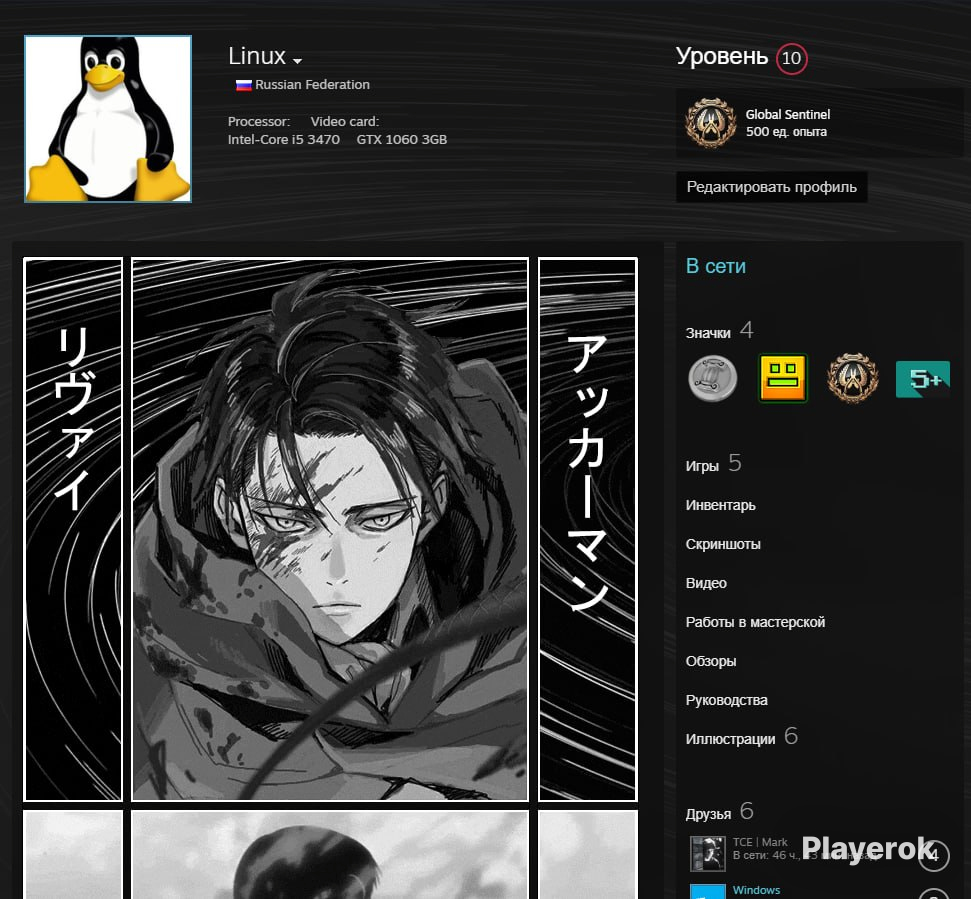Open the Значки badges section

pyautogui.click(x=708, y=333)
